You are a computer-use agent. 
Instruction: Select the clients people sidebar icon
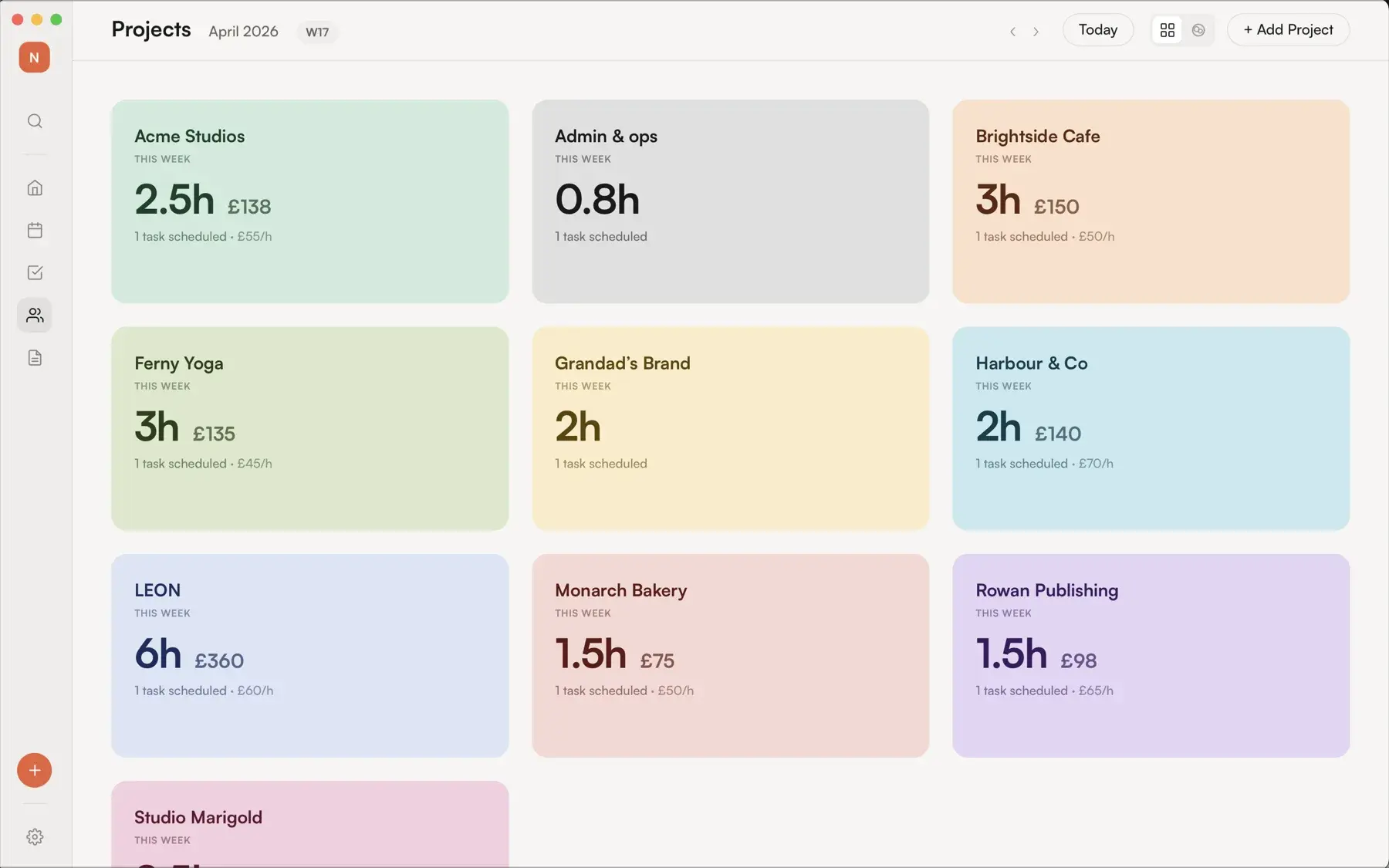pos(35,315)
